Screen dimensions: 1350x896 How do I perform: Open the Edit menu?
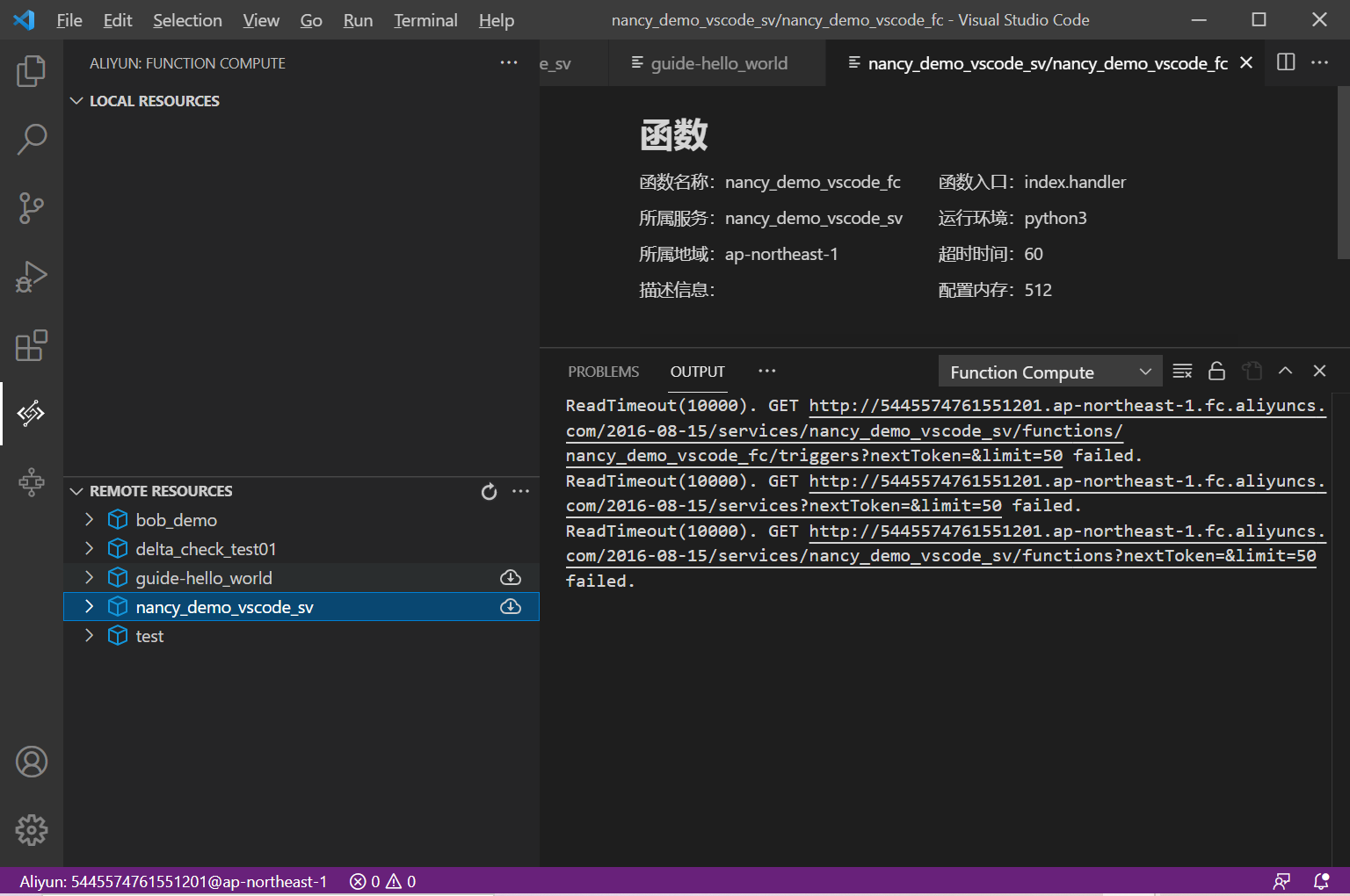(118, 20)
